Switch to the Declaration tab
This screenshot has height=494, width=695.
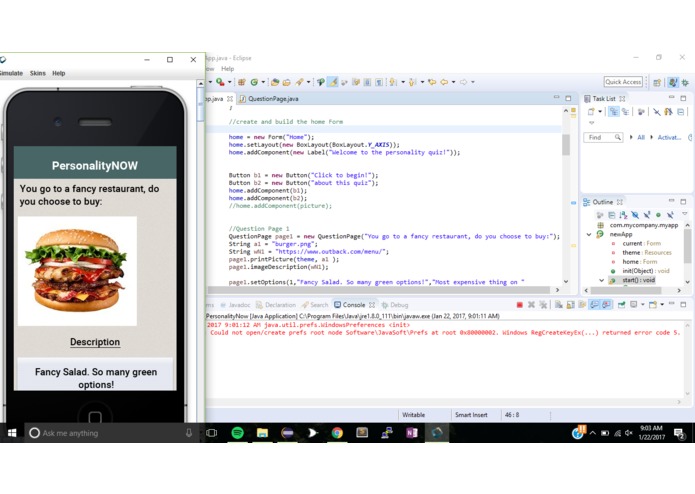coord(276,305)
